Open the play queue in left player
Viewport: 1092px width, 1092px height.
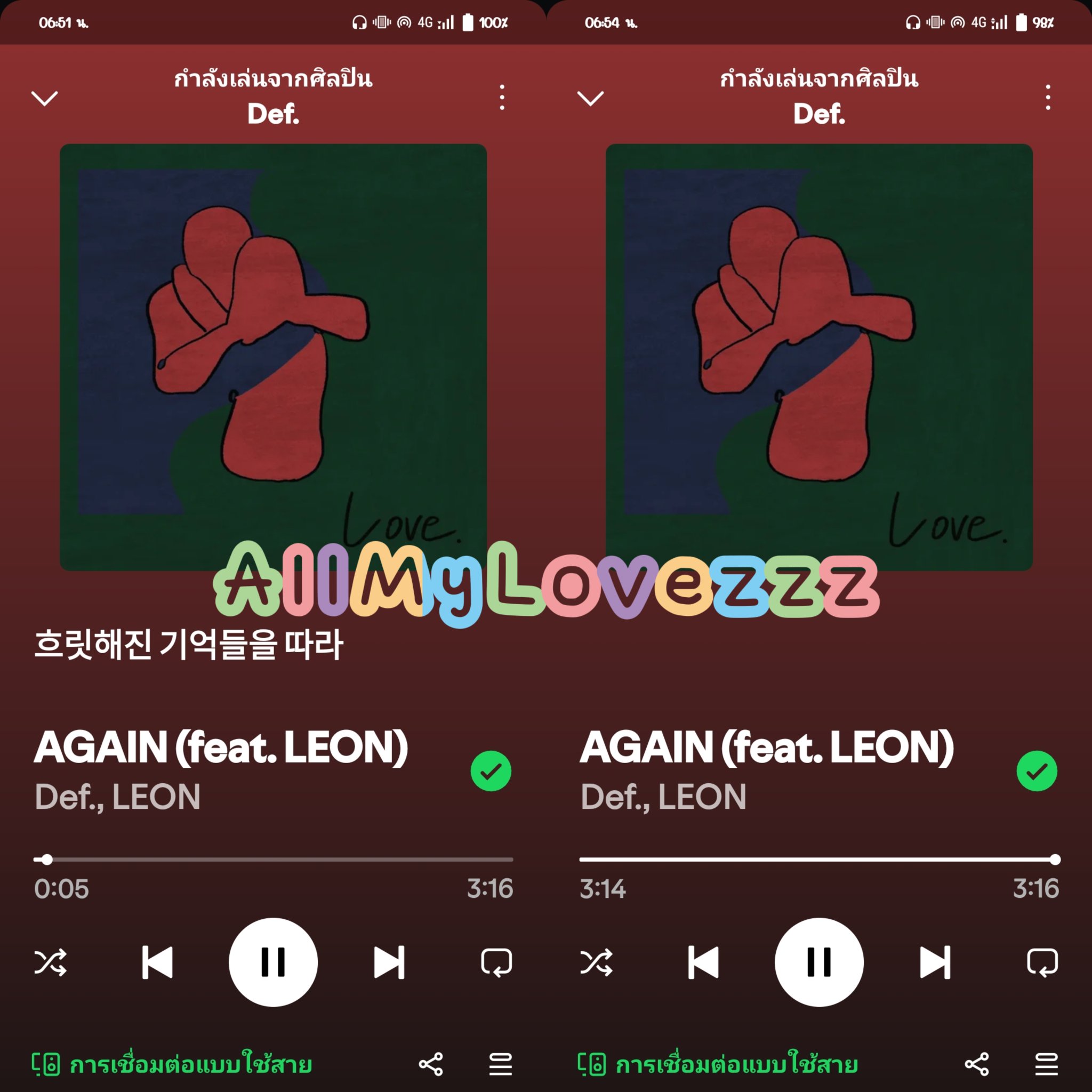coord(500,1064)
